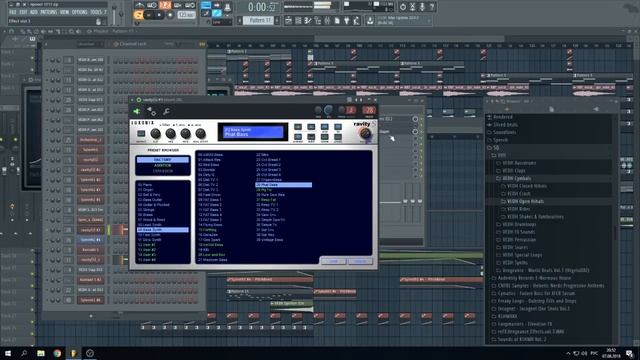
Task: Click the green plugin options icon in wrapper
Action: (x=136, y=111)
